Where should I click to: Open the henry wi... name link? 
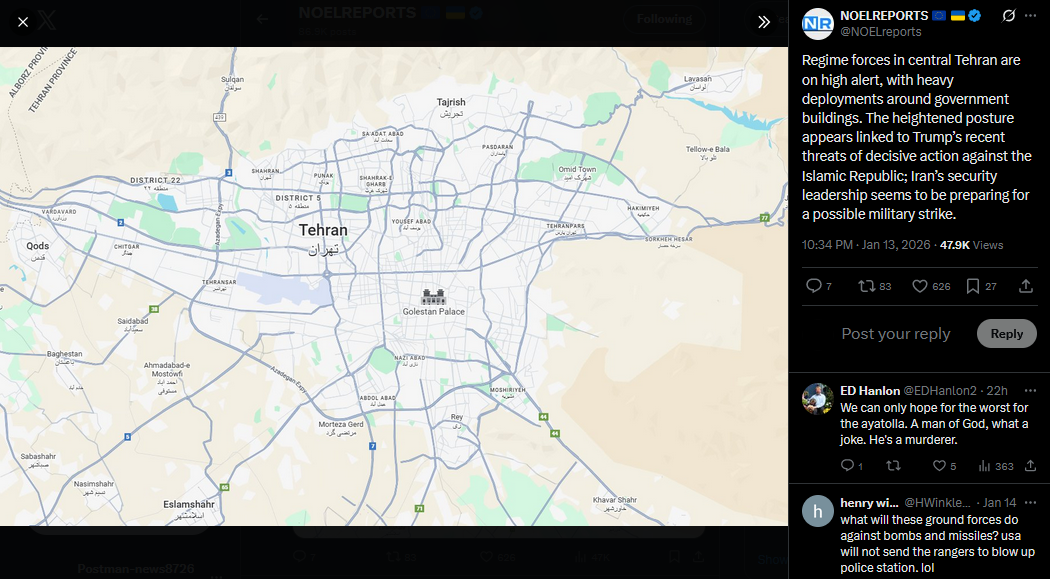click(x=869, y=503)
